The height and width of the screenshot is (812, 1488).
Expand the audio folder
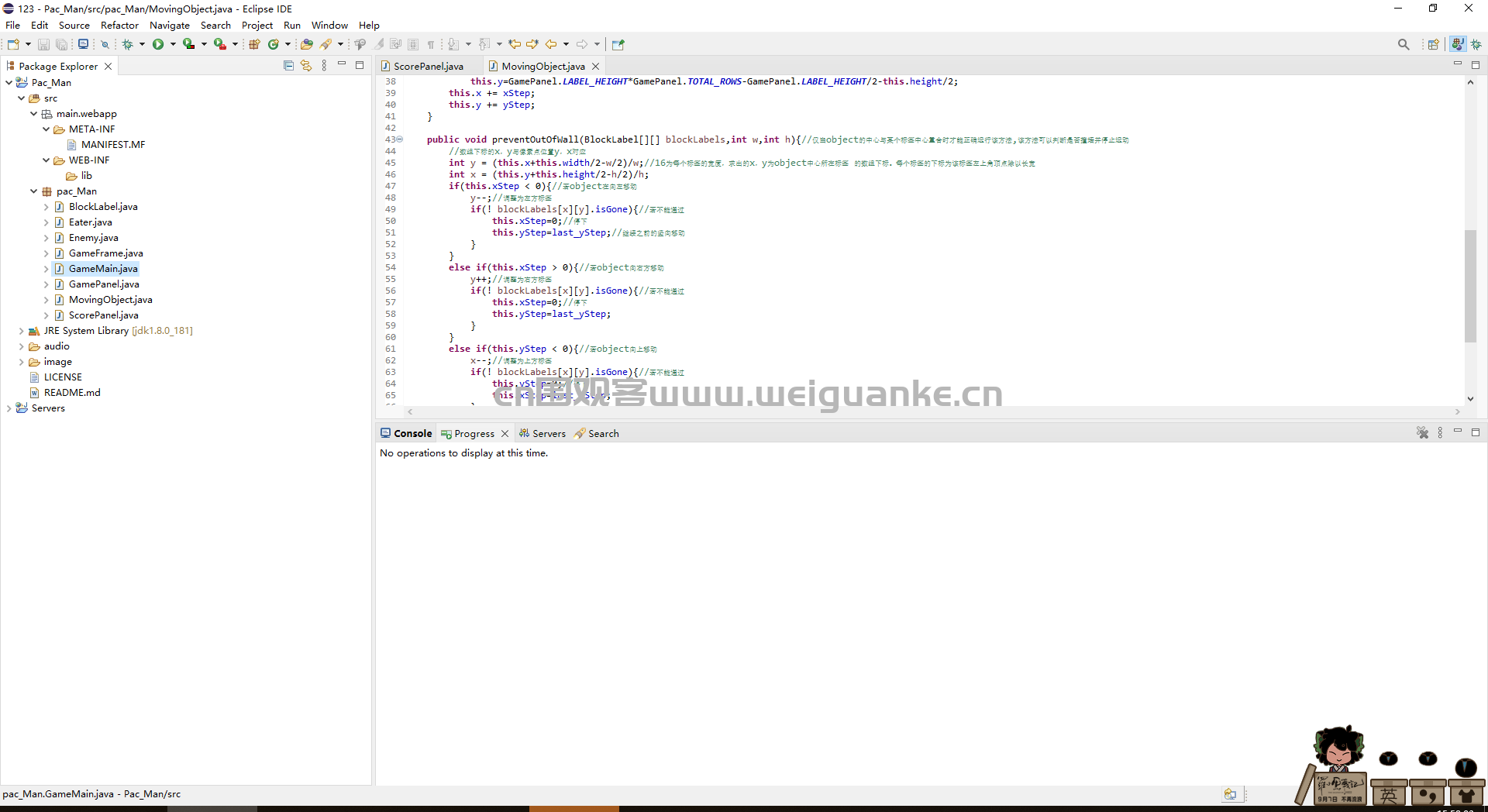point(21,346)
